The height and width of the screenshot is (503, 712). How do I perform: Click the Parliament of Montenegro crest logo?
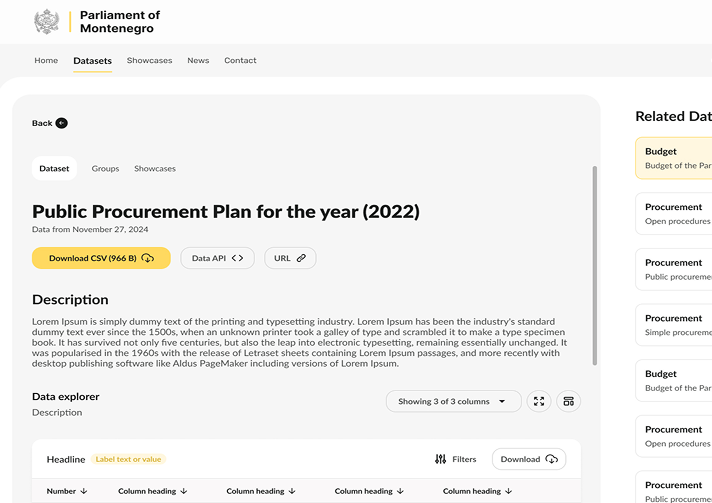coord(46,21)
